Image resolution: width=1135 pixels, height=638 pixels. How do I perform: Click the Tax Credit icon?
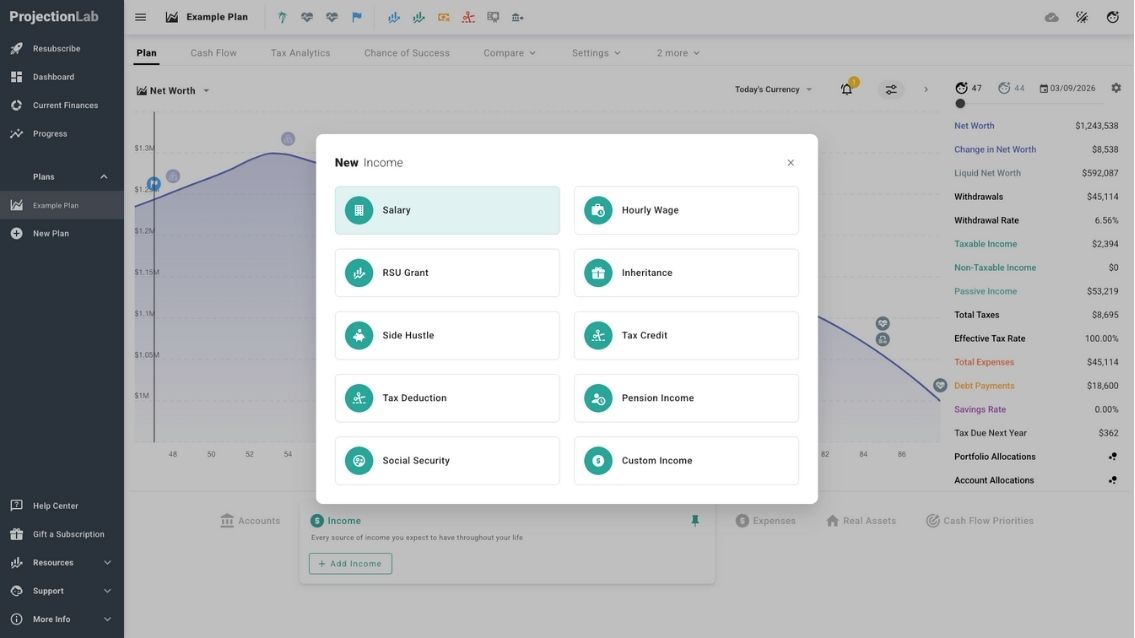tap(598, 336)
